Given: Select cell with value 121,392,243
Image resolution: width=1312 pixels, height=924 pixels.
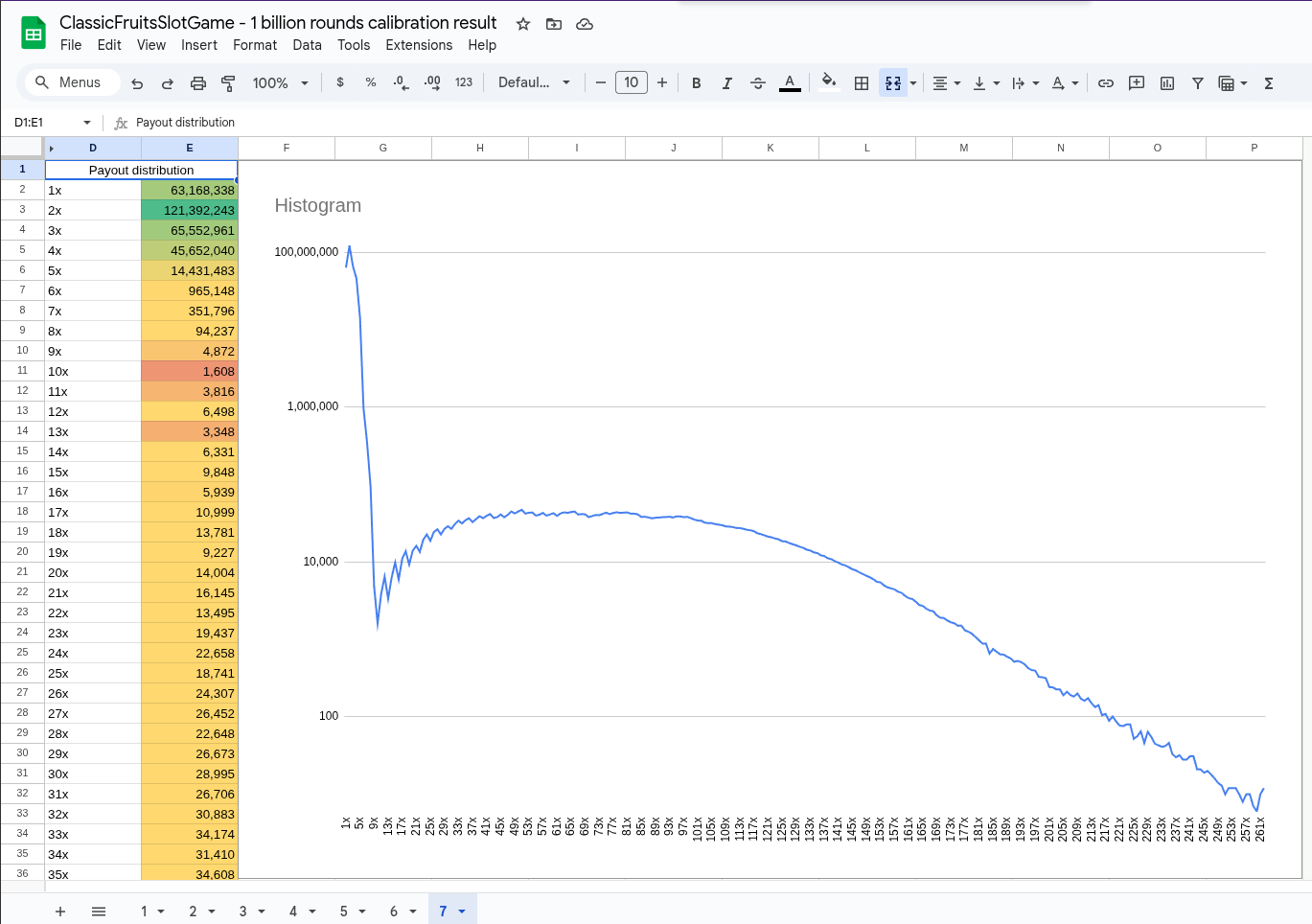Looking at the screenshot, I should tap(190, 210).
